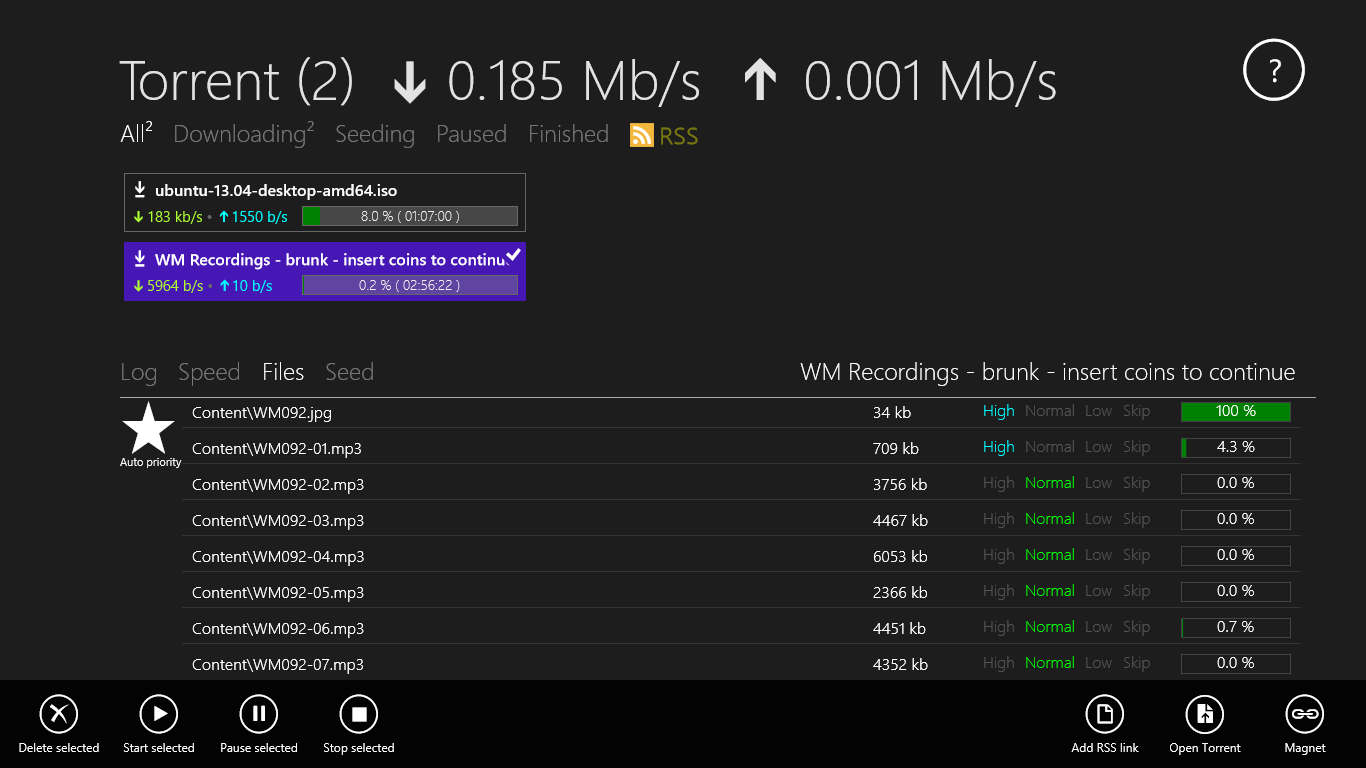Click the Pause selected icon
Screen dimensions: 1366x768
click(x=259, y=714)
